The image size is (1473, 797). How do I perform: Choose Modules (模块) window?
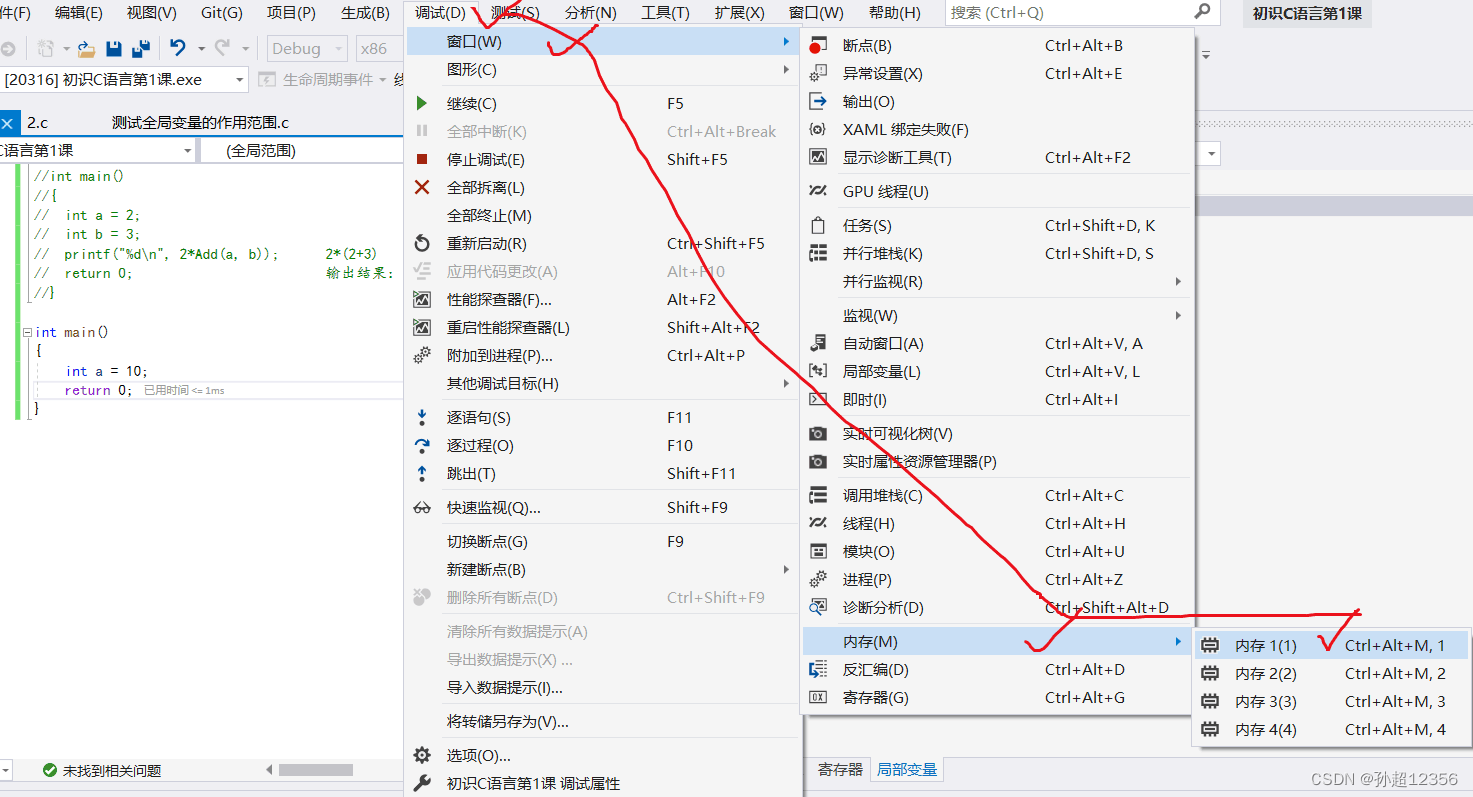click(999, 551)
